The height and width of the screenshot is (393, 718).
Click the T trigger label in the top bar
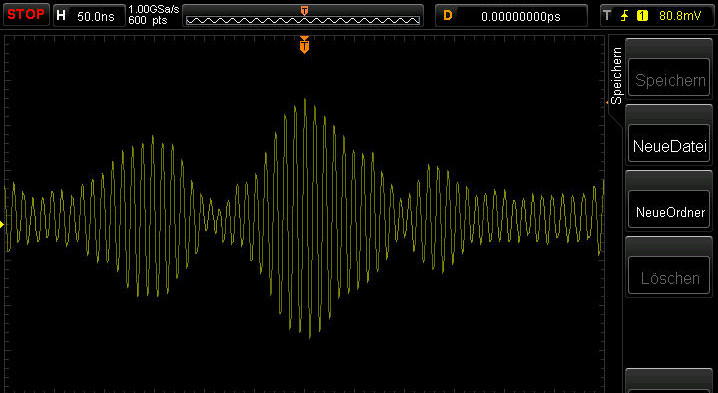click(x=607, y=16)
